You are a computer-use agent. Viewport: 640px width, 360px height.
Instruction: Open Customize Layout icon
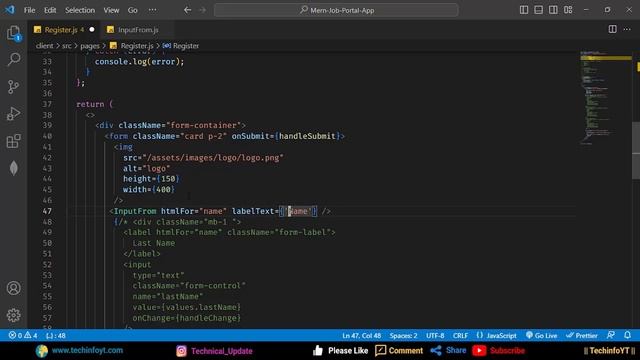[x=568, y=10]
